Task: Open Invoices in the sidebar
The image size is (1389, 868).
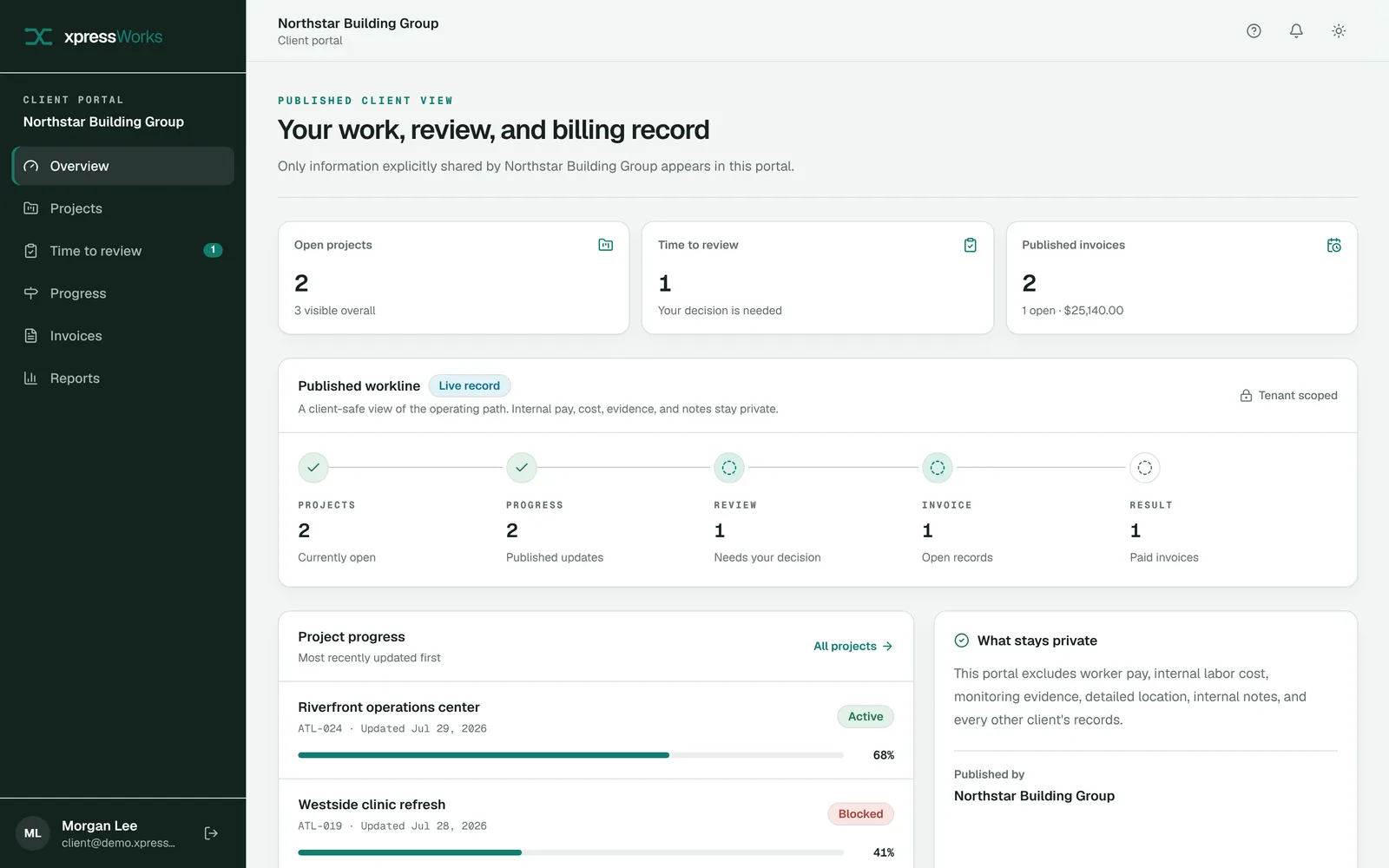Action: 122,336
